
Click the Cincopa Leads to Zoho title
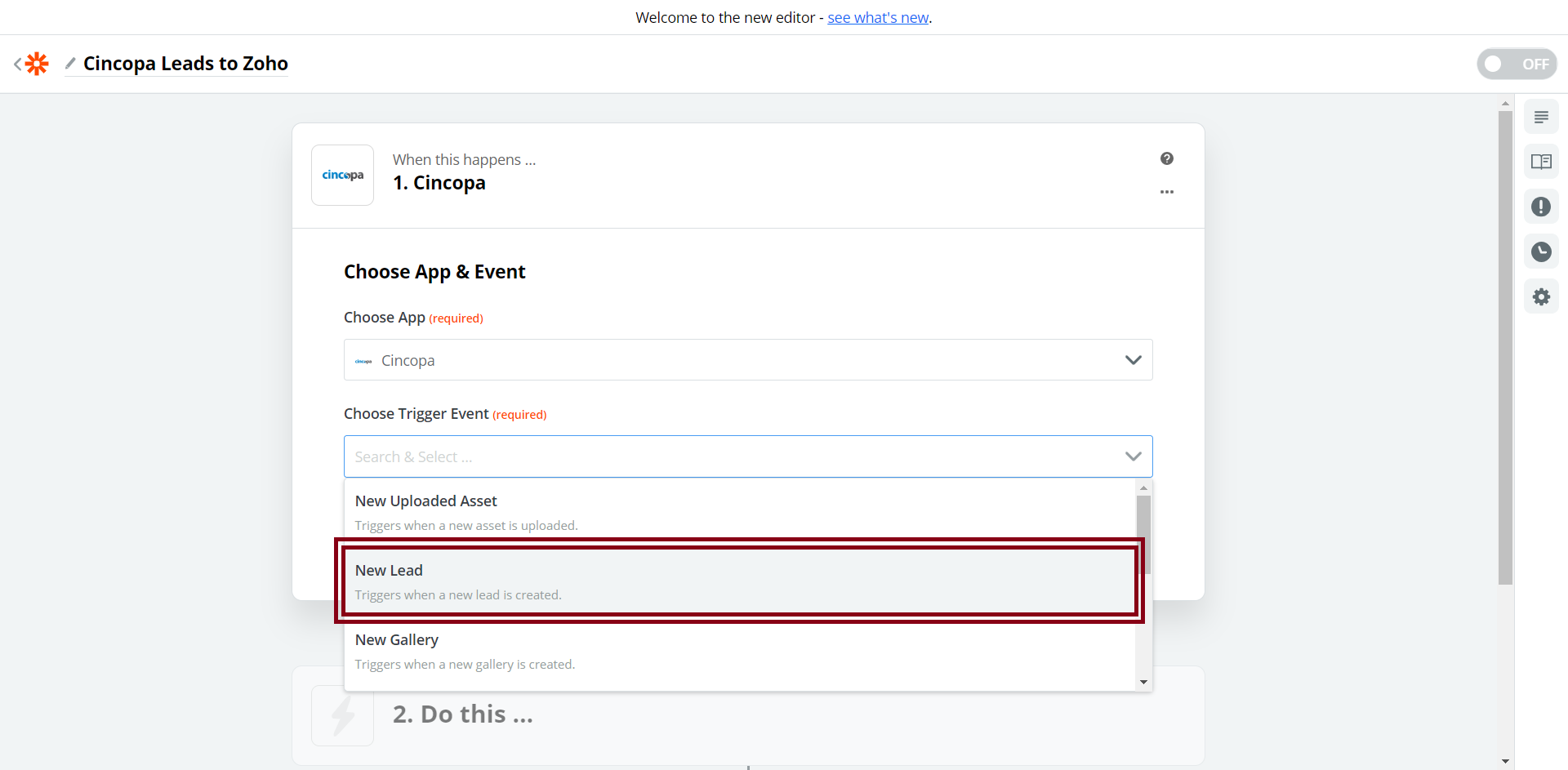[185, 64]
